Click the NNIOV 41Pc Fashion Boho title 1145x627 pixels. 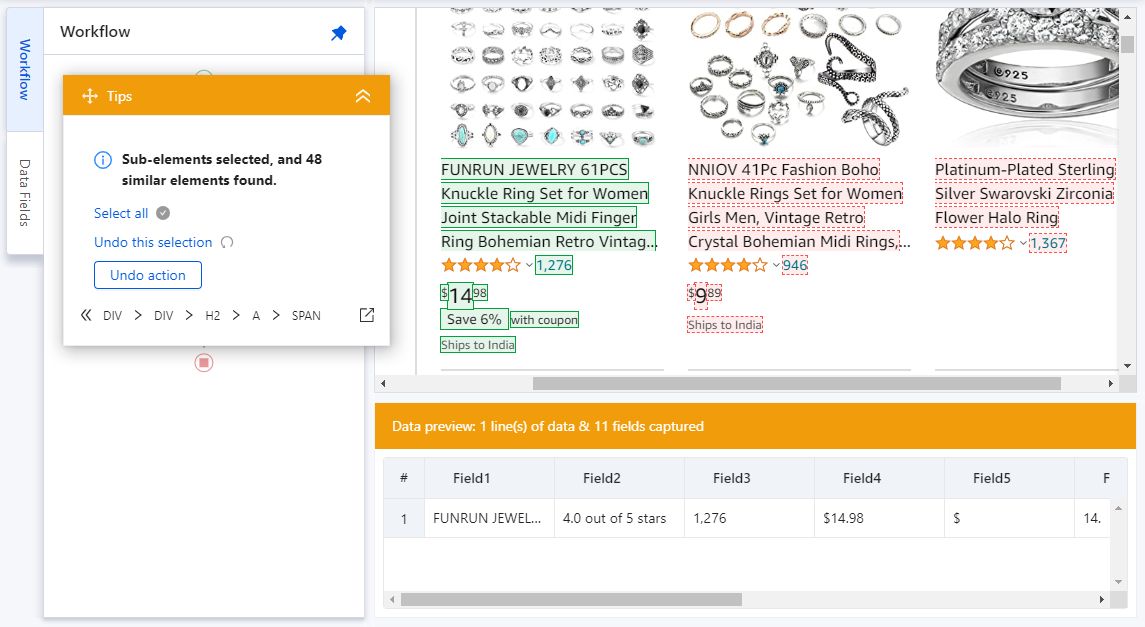(798, 205)
